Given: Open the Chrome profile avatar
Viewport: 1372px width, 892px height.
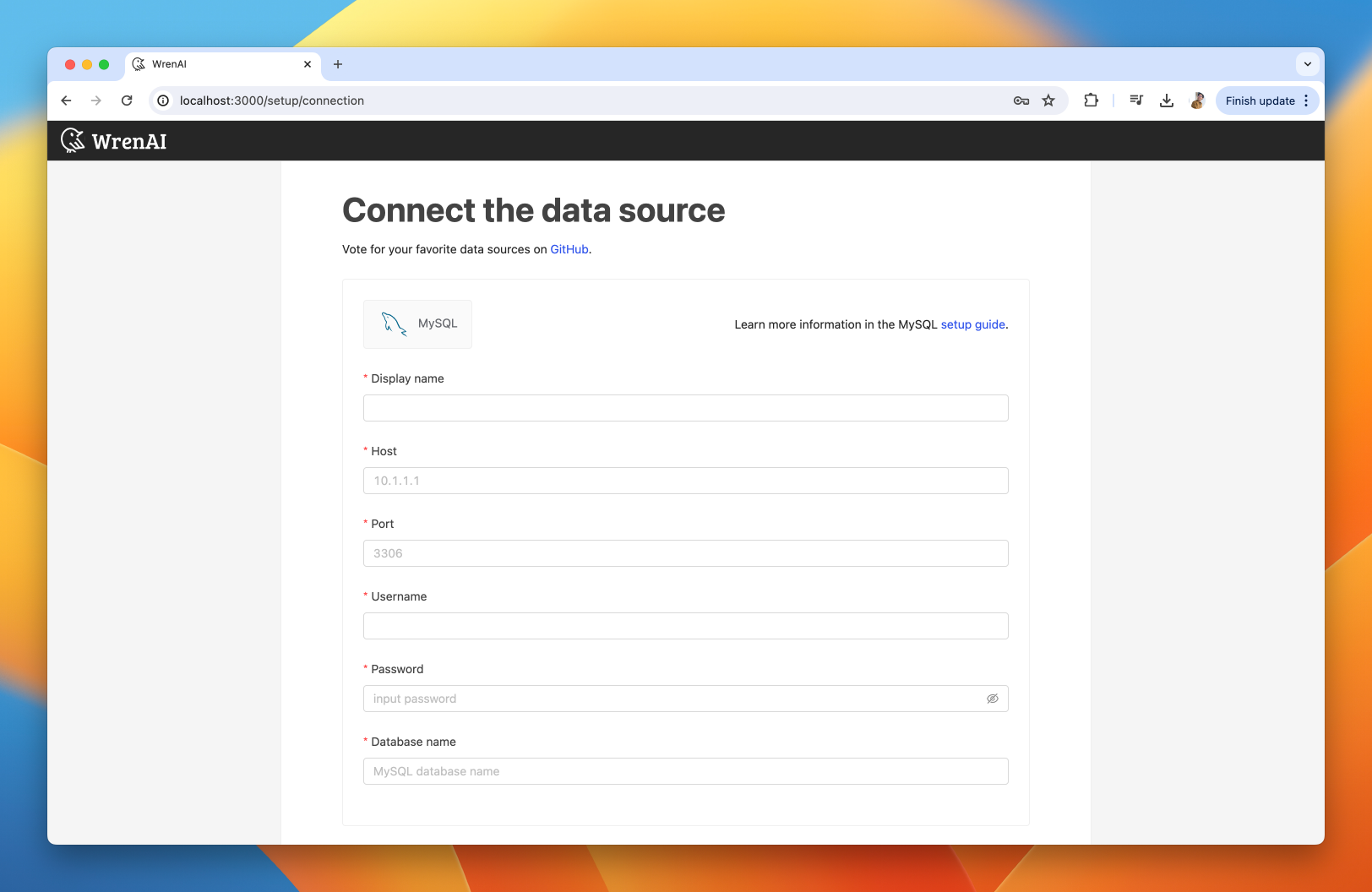Looking at the screenshot, I should click(1197, 101).
